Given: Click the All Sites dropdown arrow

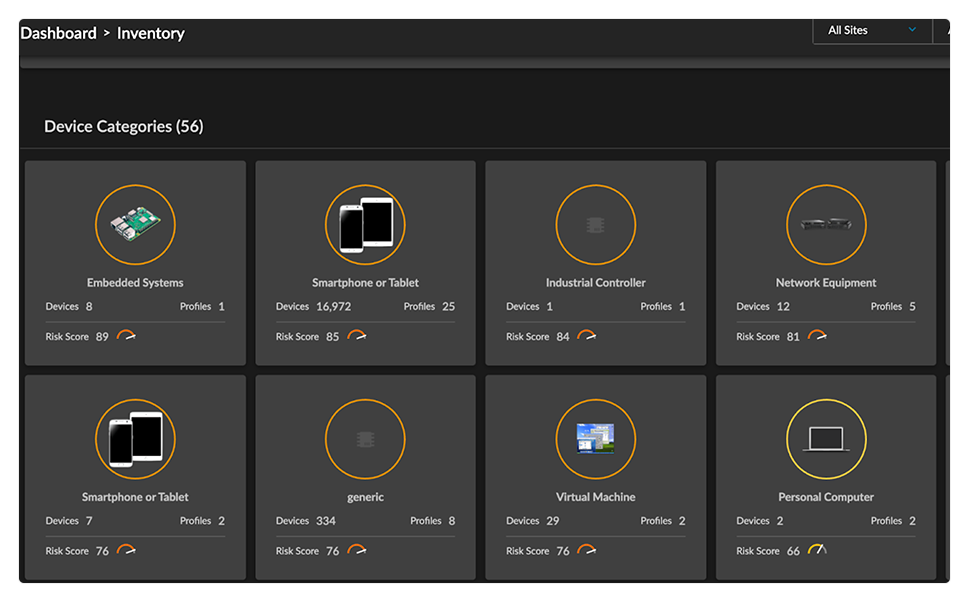Looking at the screenshot, I should [912, 30].
